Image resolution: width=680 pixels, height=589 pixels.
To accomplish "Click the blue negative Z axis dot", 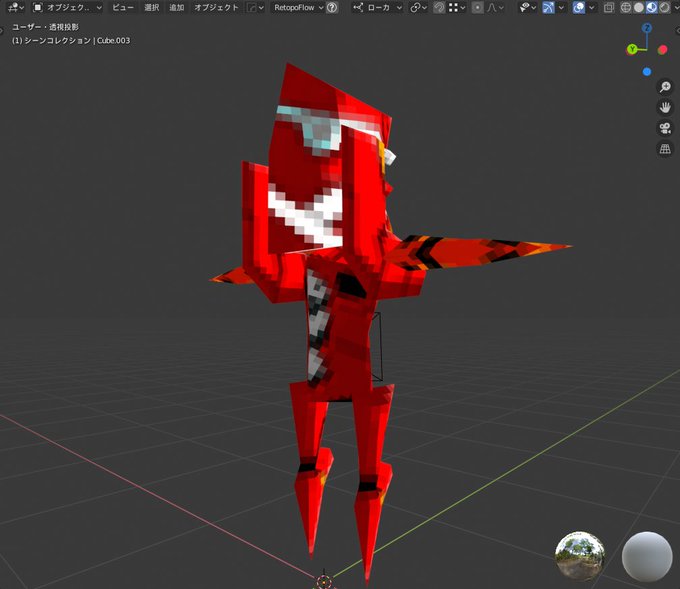I will click(647, 72).
